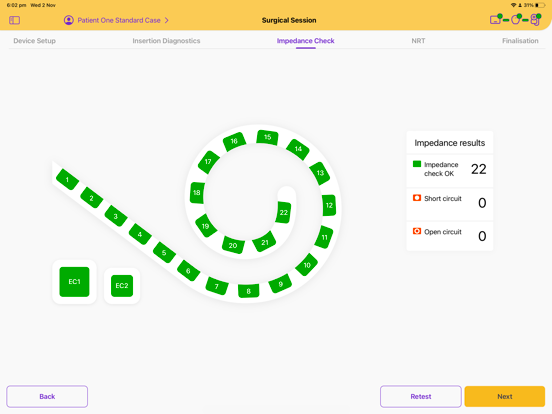Go Back to the previous step
Image resolution: width=552 pixels, height=414 pixels.
[x=47, y=396]
